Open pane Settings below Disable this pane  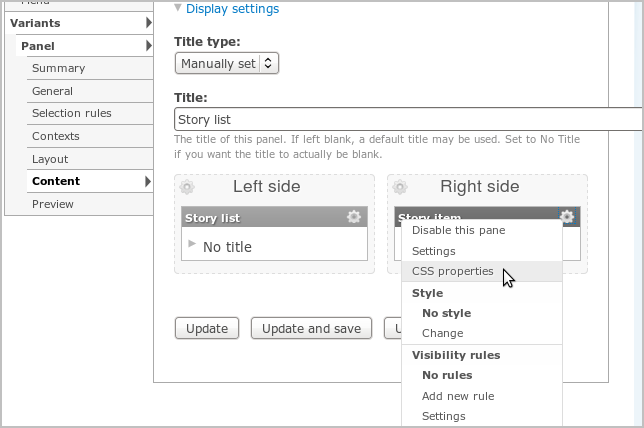pyautogui.click(x=433, y=251)
